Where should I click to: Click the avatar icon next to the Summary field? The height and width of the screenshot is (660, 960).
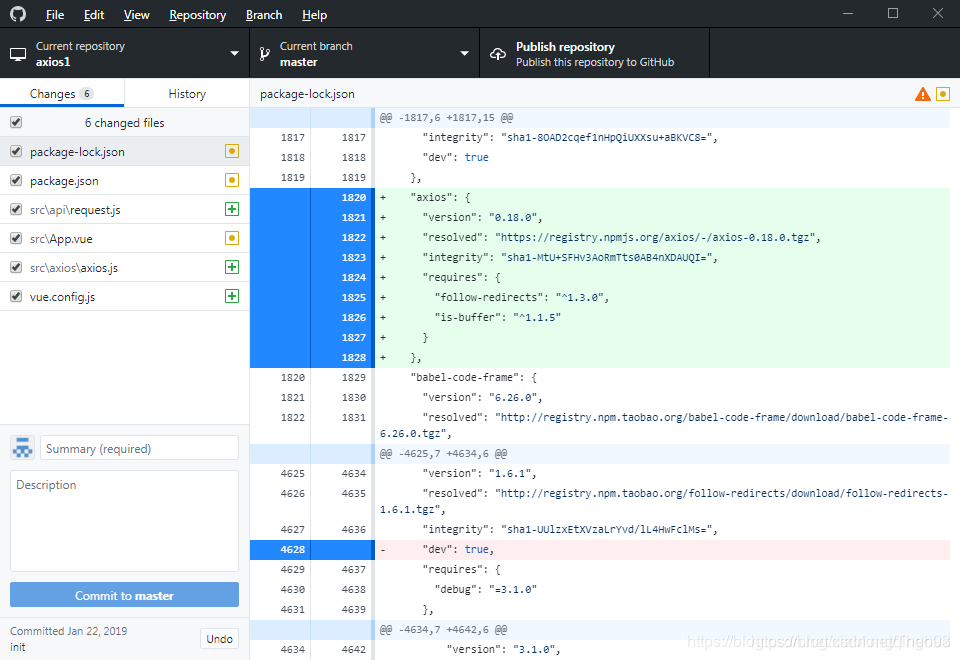[23, 448]
